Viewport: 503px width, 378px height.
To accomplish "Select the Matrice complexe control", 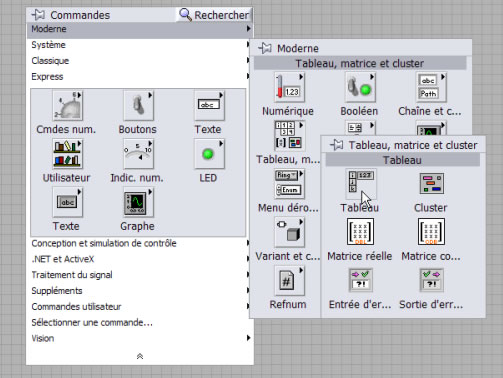I will 431,232.
